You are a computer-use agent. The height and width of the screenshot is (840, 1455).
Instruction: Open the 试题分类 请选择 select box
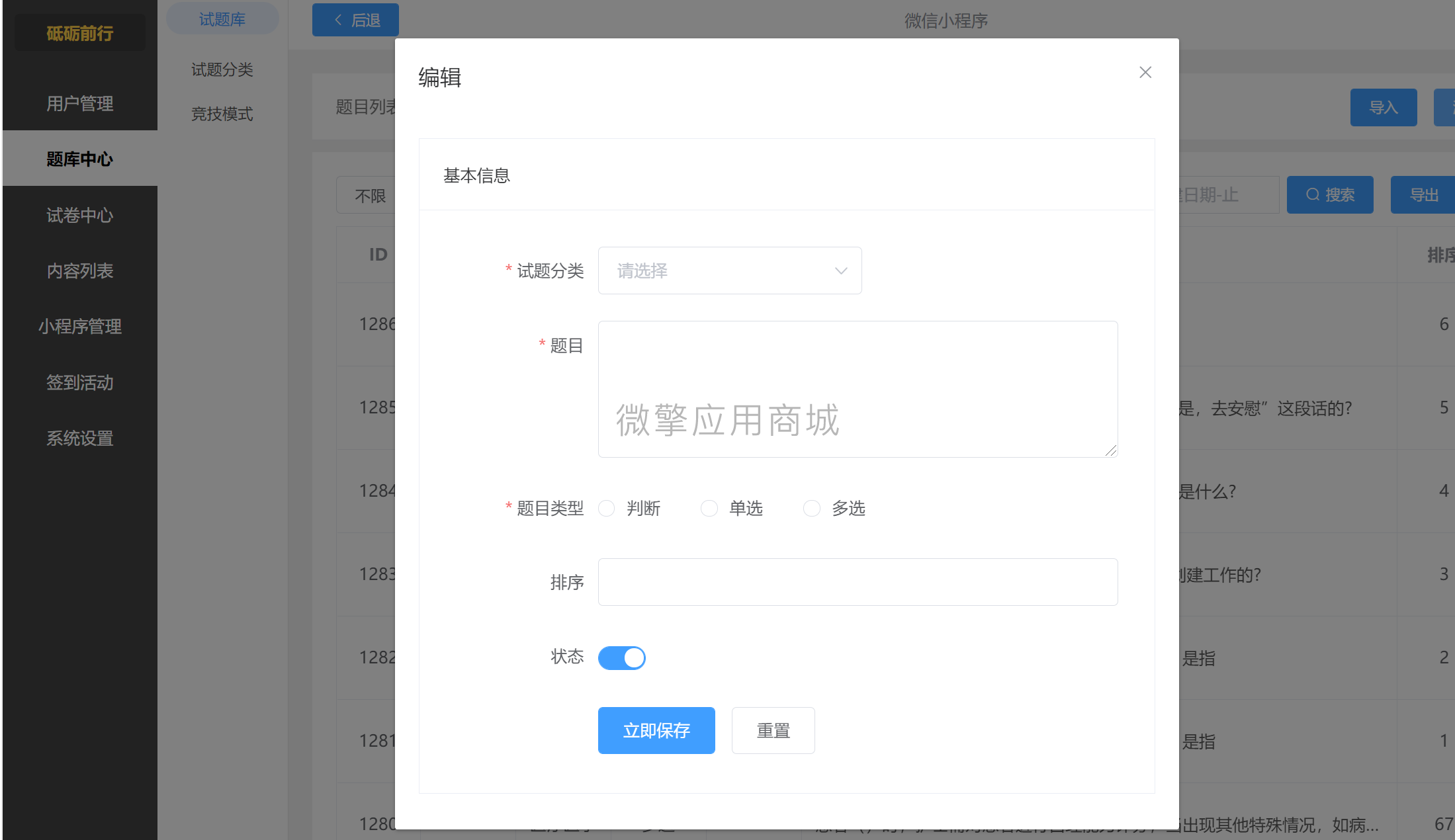[x=730, y=271]
